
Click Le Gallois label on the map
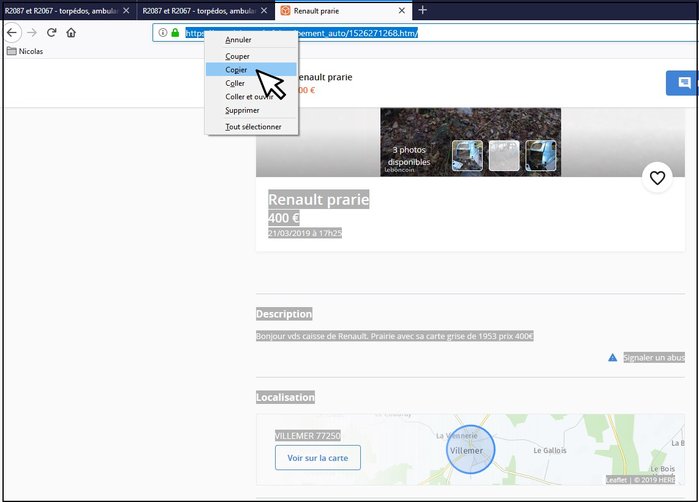(550, 451)
